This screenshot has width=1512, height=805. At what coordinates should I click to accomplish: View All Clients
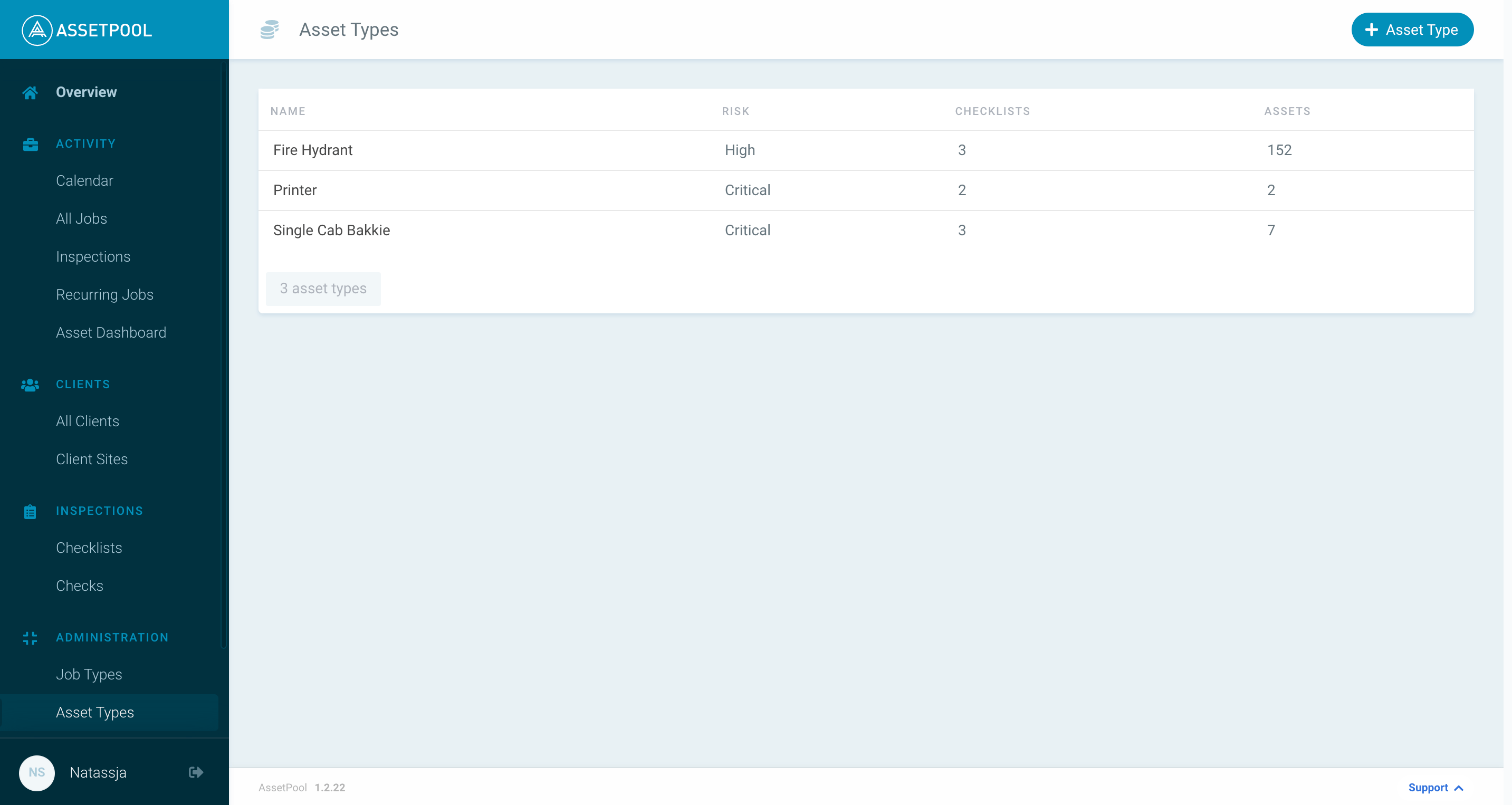pos(88,421)
